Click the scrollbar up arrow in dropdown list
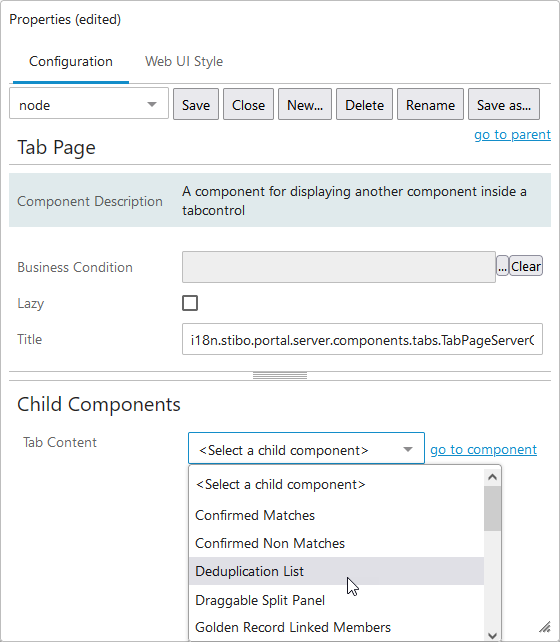Image resolution: width=560 pixels, height=642 pixels. tap(492, 477)
